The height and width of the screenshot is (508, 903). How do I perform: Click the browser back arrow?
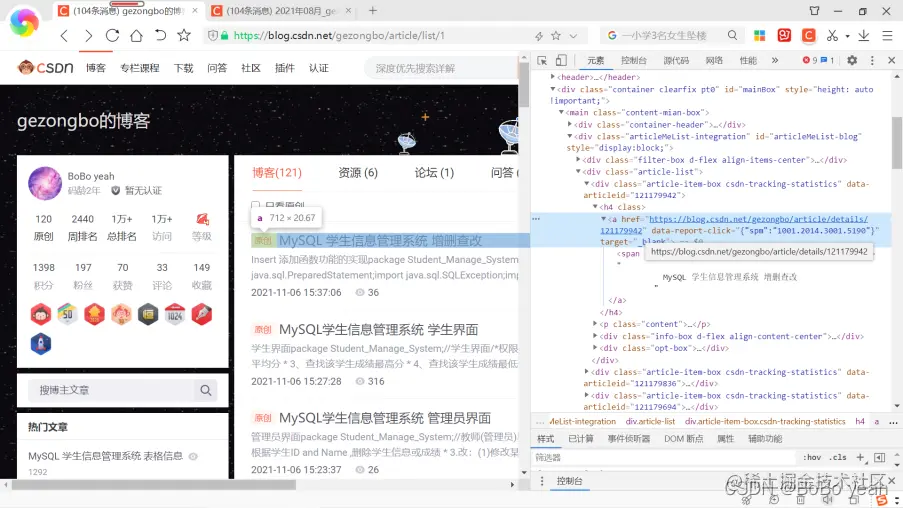64,36
